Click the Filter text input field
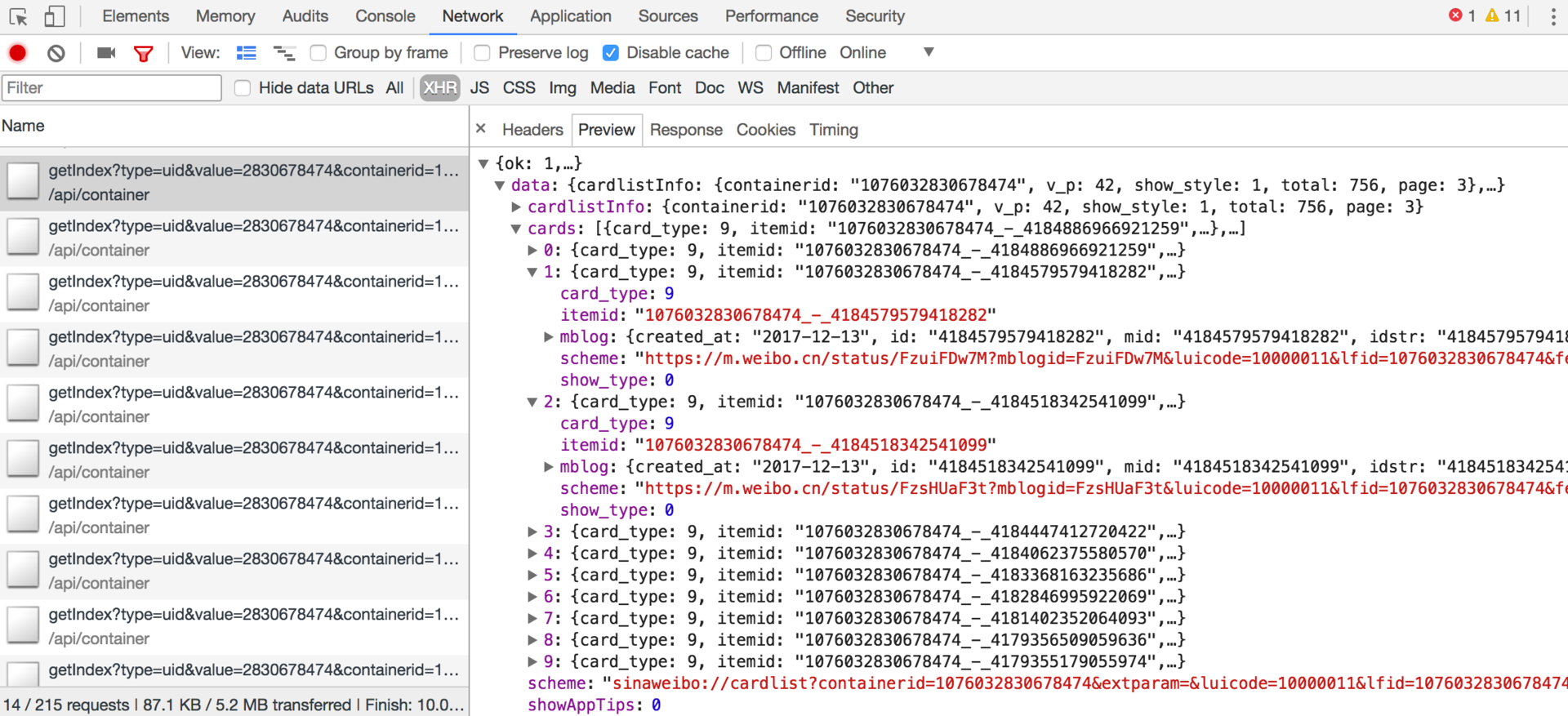 click(112, 88)
